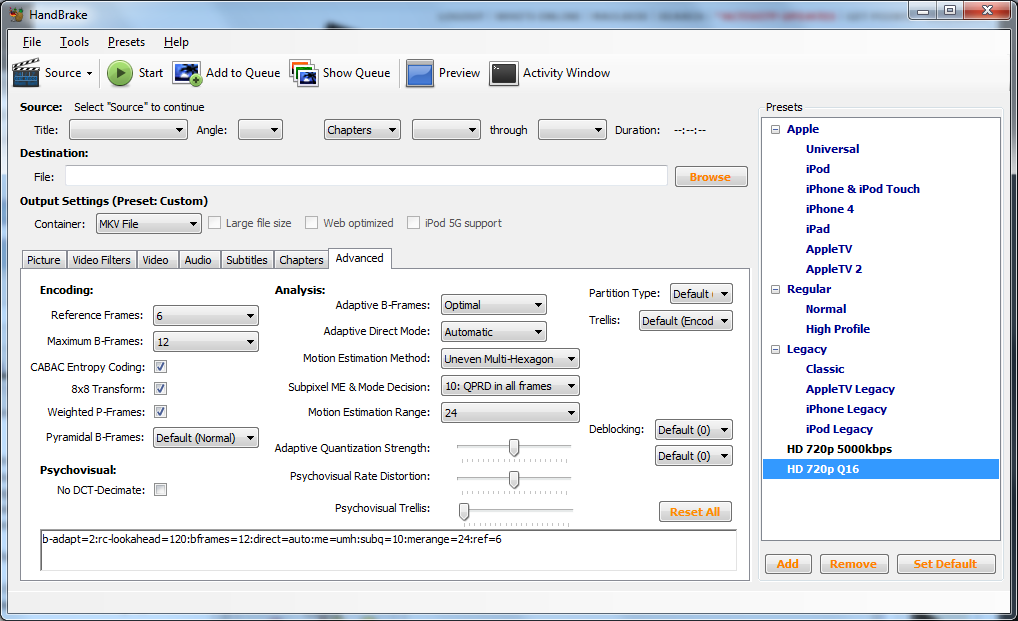Switch to the Chapters tab
The width and height of the screenshot is (1018, 621).
[x=301, y=260]
